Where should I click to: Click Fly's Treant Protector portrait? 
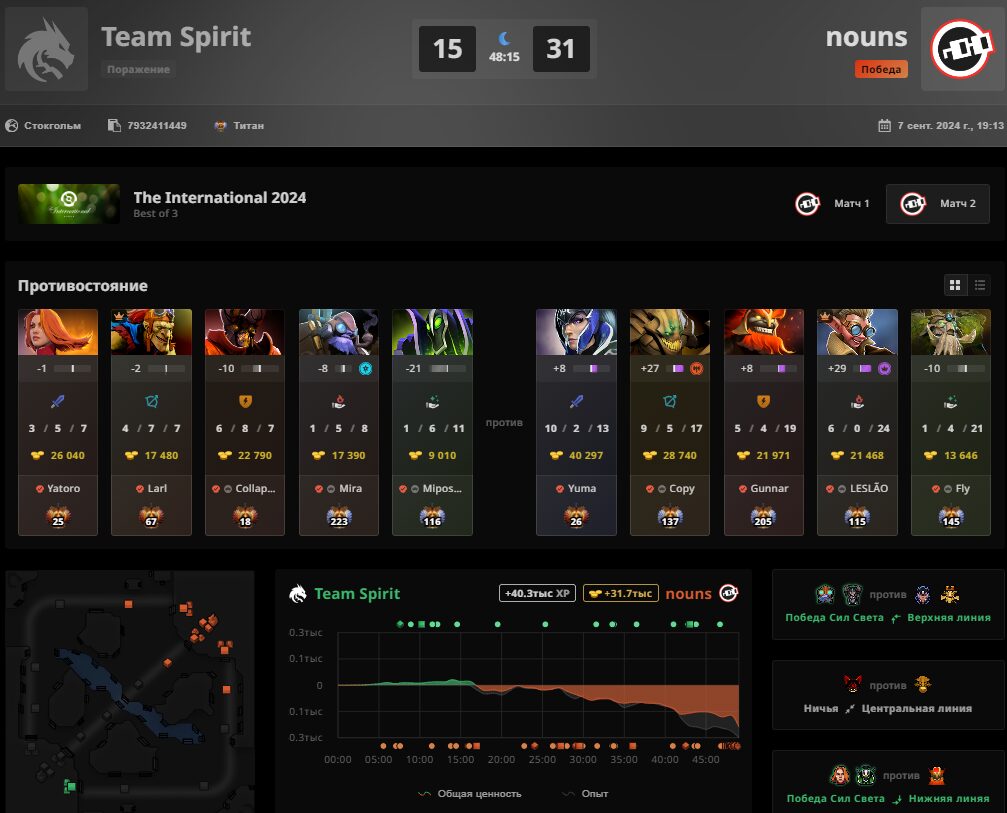point(950,332)
